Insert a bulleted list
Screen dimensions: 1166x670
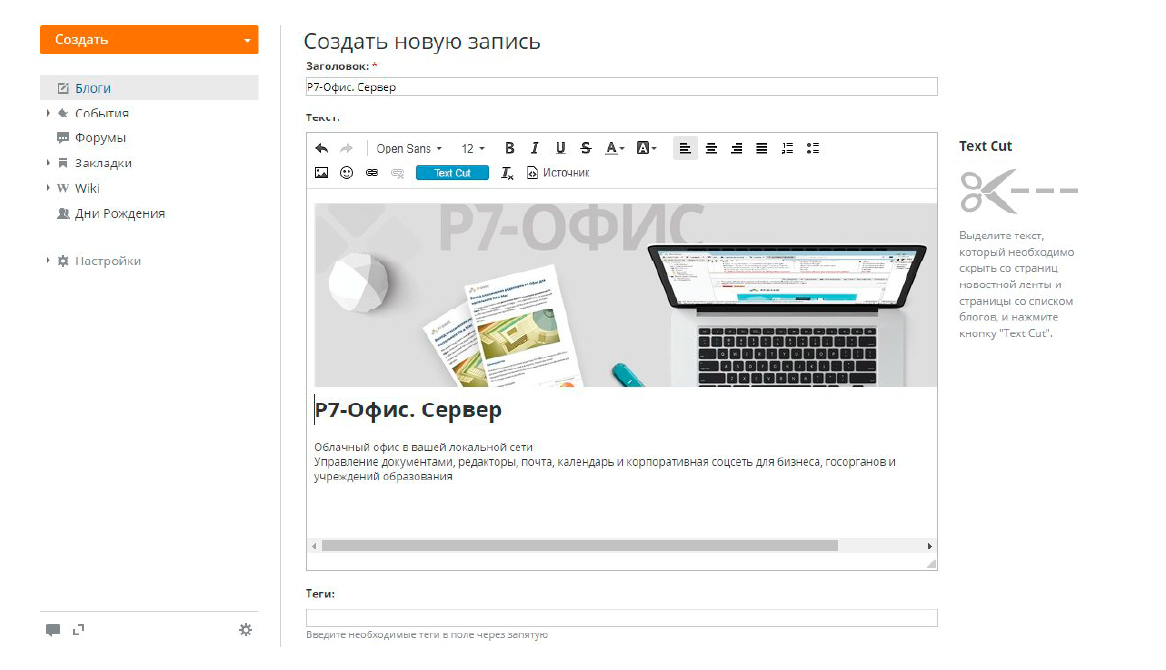(813, 148)
